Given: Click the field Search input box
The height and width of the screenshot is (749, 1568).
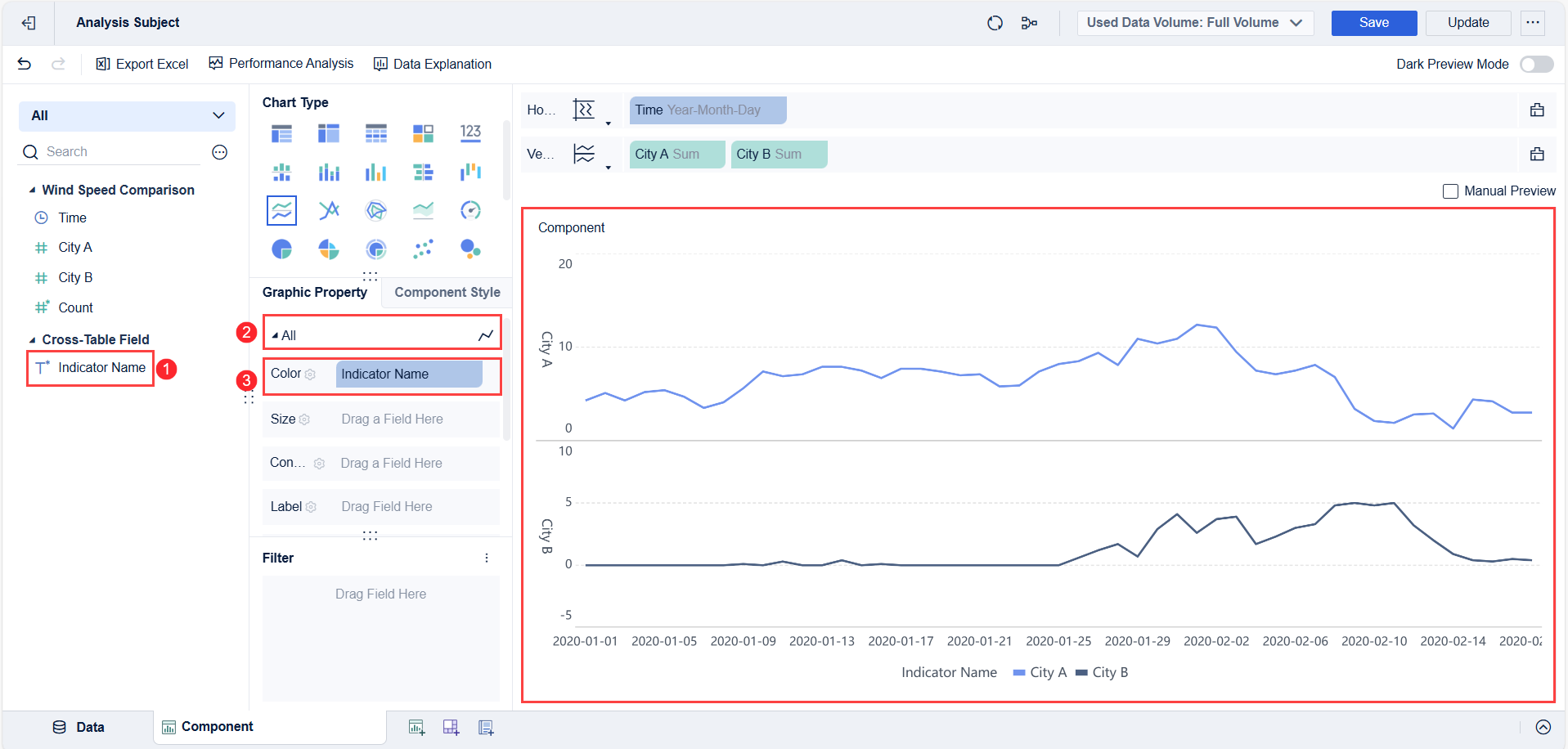Looking at the screenshot, I should point(115,152).
